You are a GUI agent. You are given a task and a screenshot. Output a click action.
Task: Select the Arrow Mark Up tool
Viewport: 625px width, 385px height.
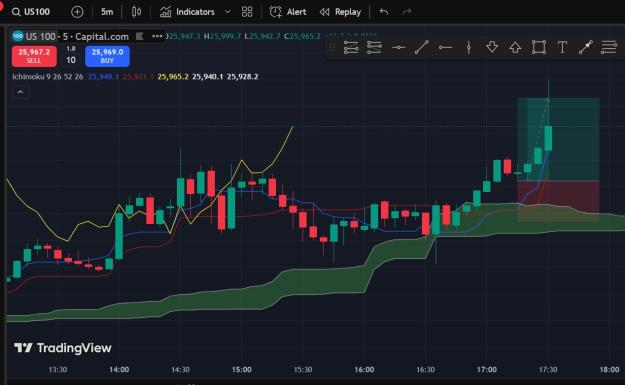(515, 47)
